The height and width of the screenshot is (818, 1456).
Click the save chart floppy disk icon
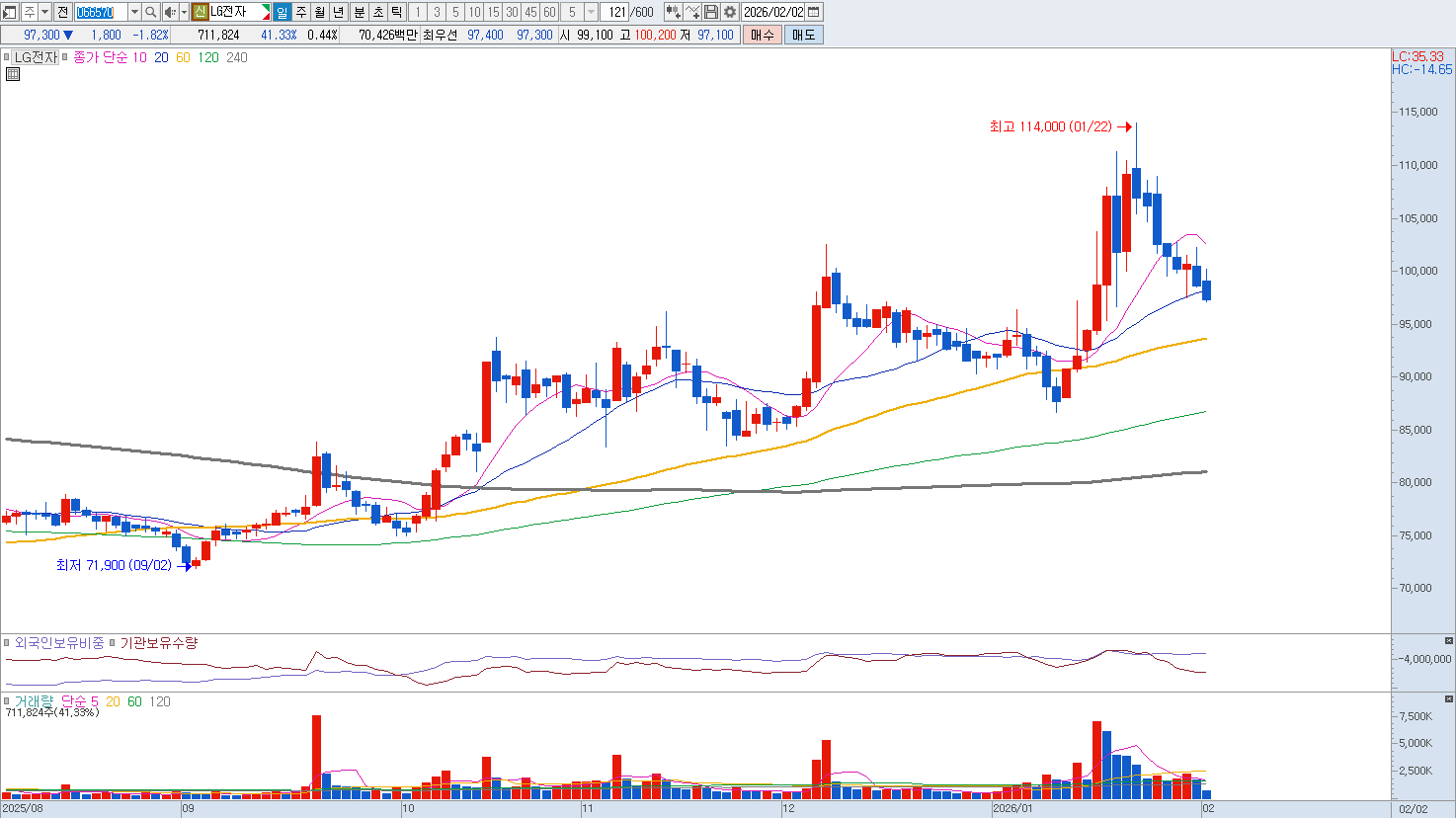point(711,12)
